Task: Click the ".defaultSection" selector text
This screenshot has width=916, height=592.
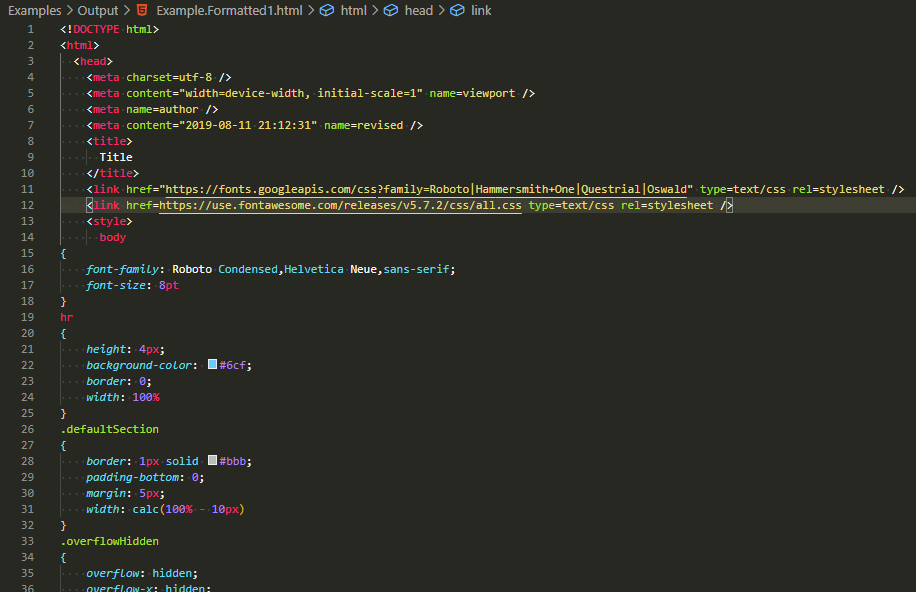Action: tap(108, 428)
